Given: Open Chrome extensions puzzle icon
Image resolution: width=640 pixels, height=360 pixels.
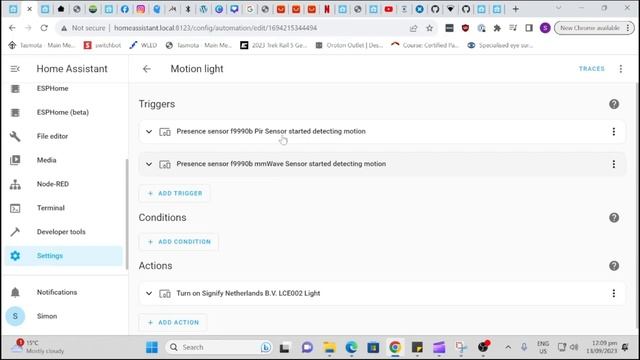Looking at the screenshot, I should tap(497, 28).
